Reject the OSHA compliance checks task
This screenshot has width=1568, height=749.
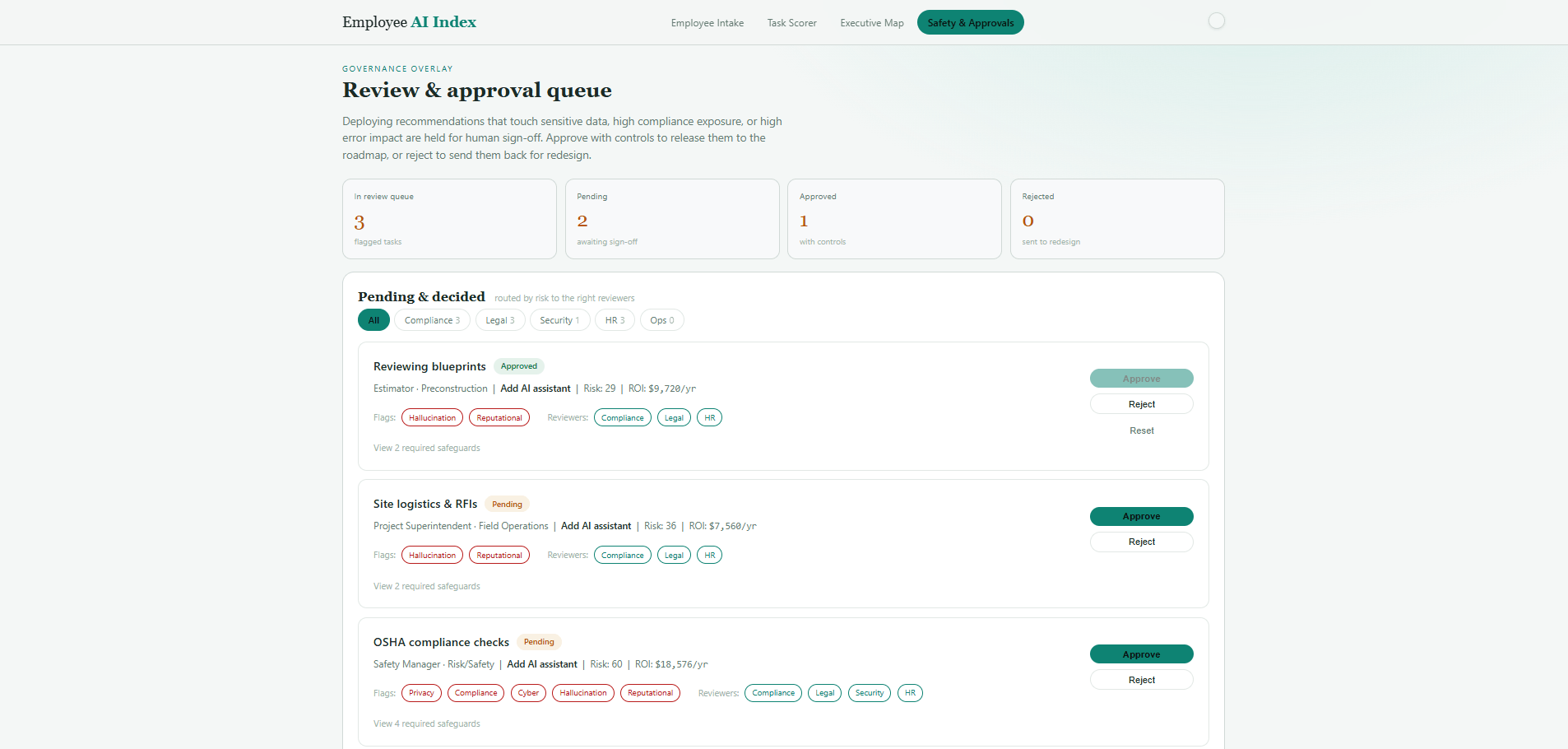tap(1142, 680)
